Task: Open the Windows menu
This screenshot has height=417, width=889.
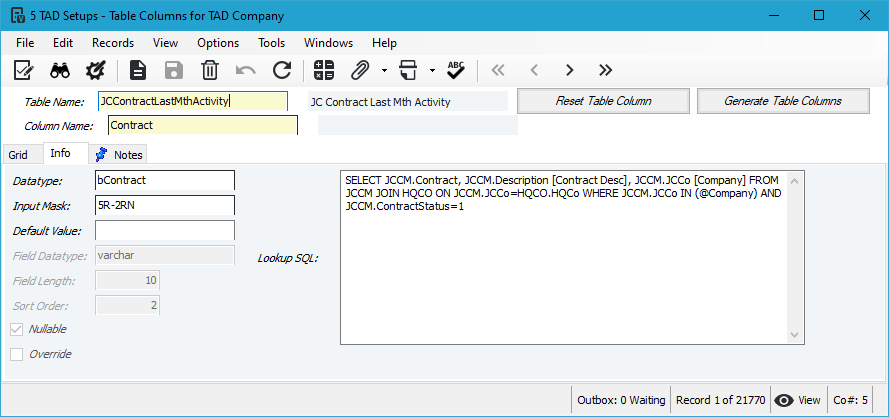Action: tap(328, 43)
